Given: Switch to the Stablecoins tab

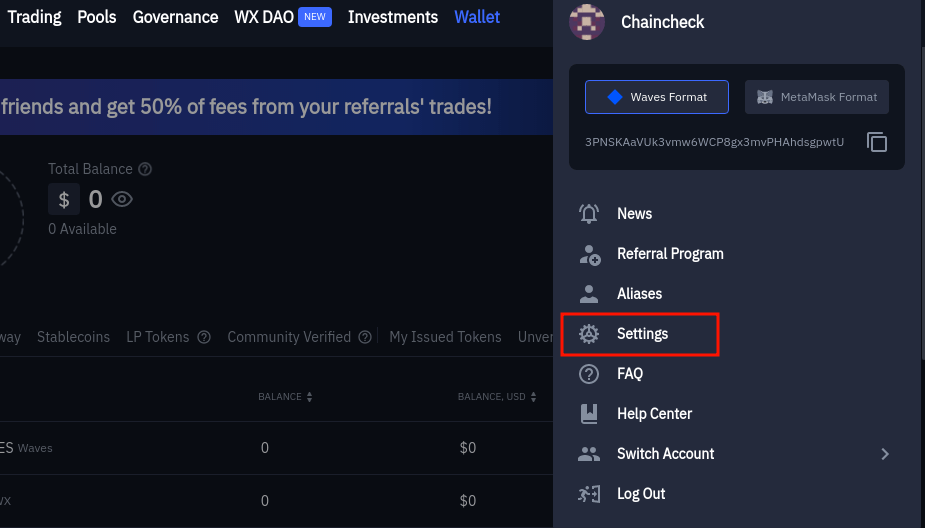Looking at the screenshot, I should (73, 337).
